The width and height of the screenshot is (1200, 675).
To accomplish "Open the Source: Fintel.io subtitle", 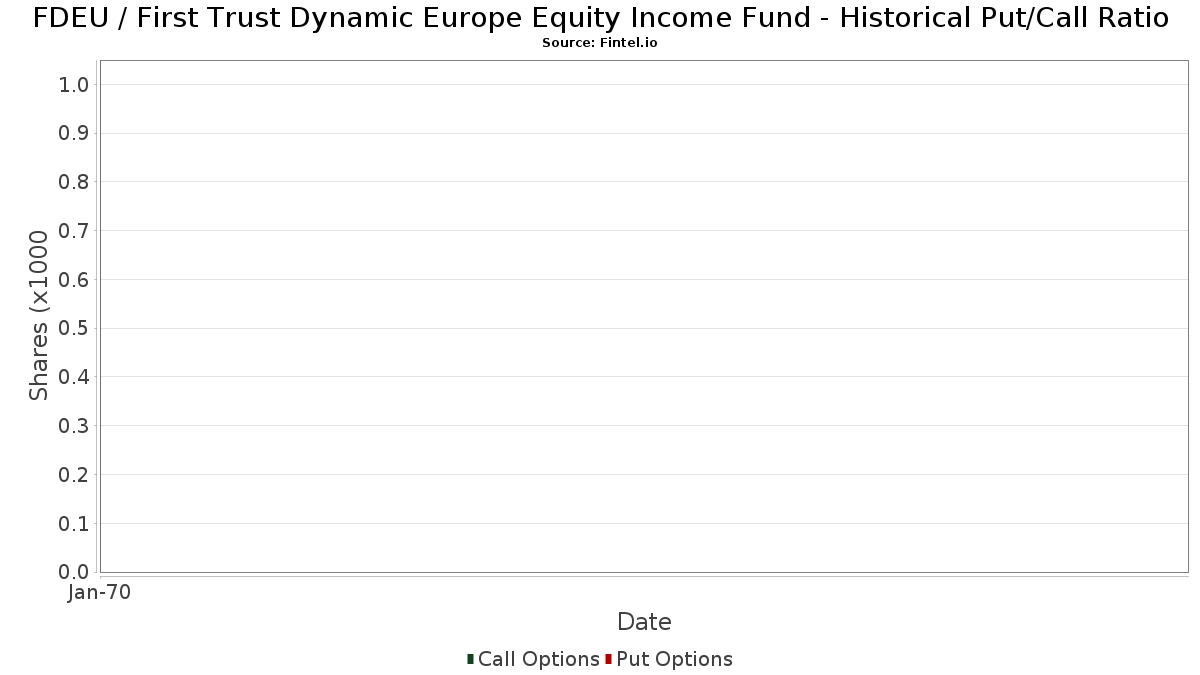I will coord(600,43).
